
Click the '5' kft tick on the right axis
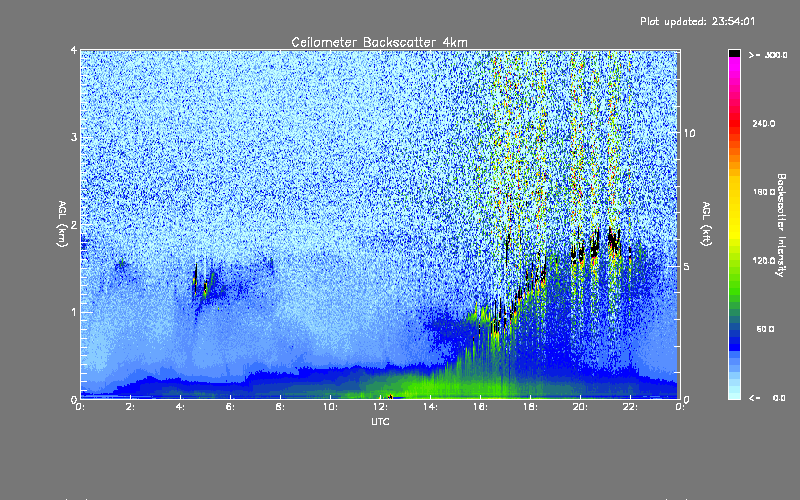pyautogui.click(x=687, y=267)
